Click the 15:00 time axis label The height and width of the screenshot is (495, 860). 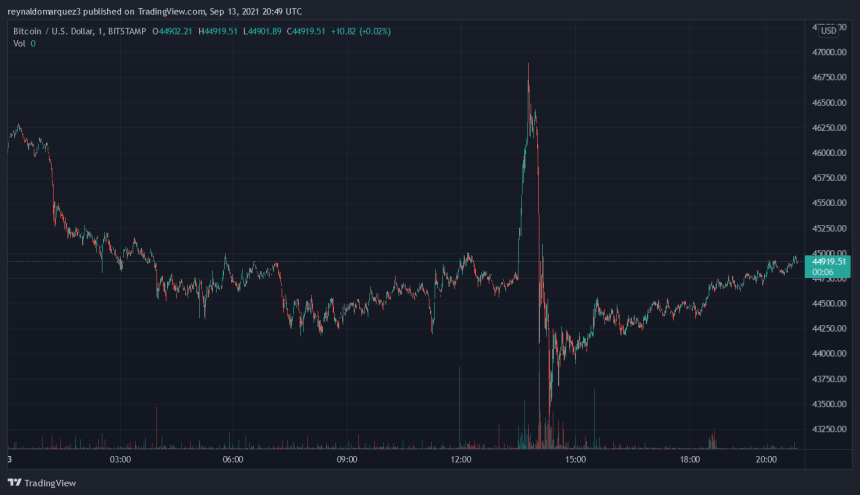click(x=575, y=460)
